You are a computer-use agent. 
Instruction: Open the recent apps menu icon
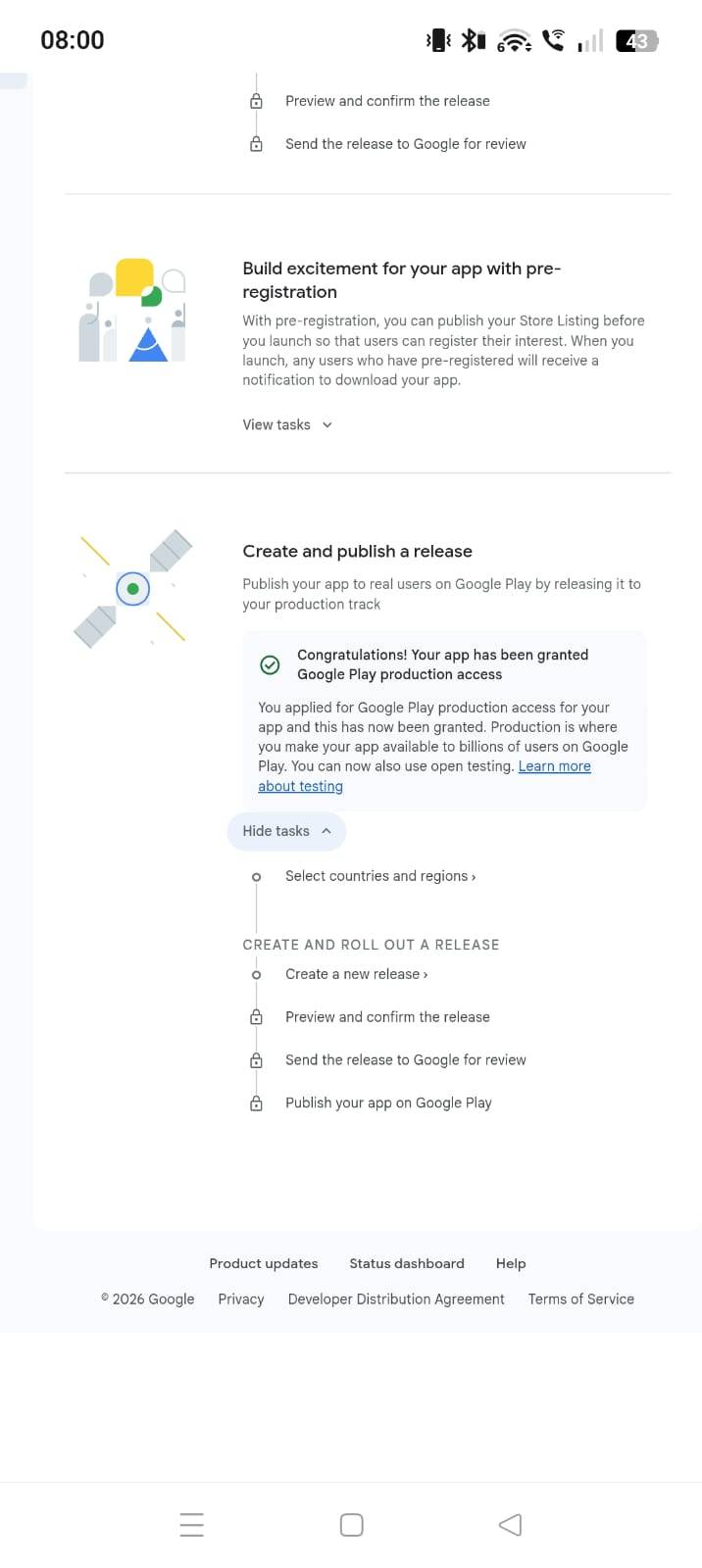[192, 1525]
